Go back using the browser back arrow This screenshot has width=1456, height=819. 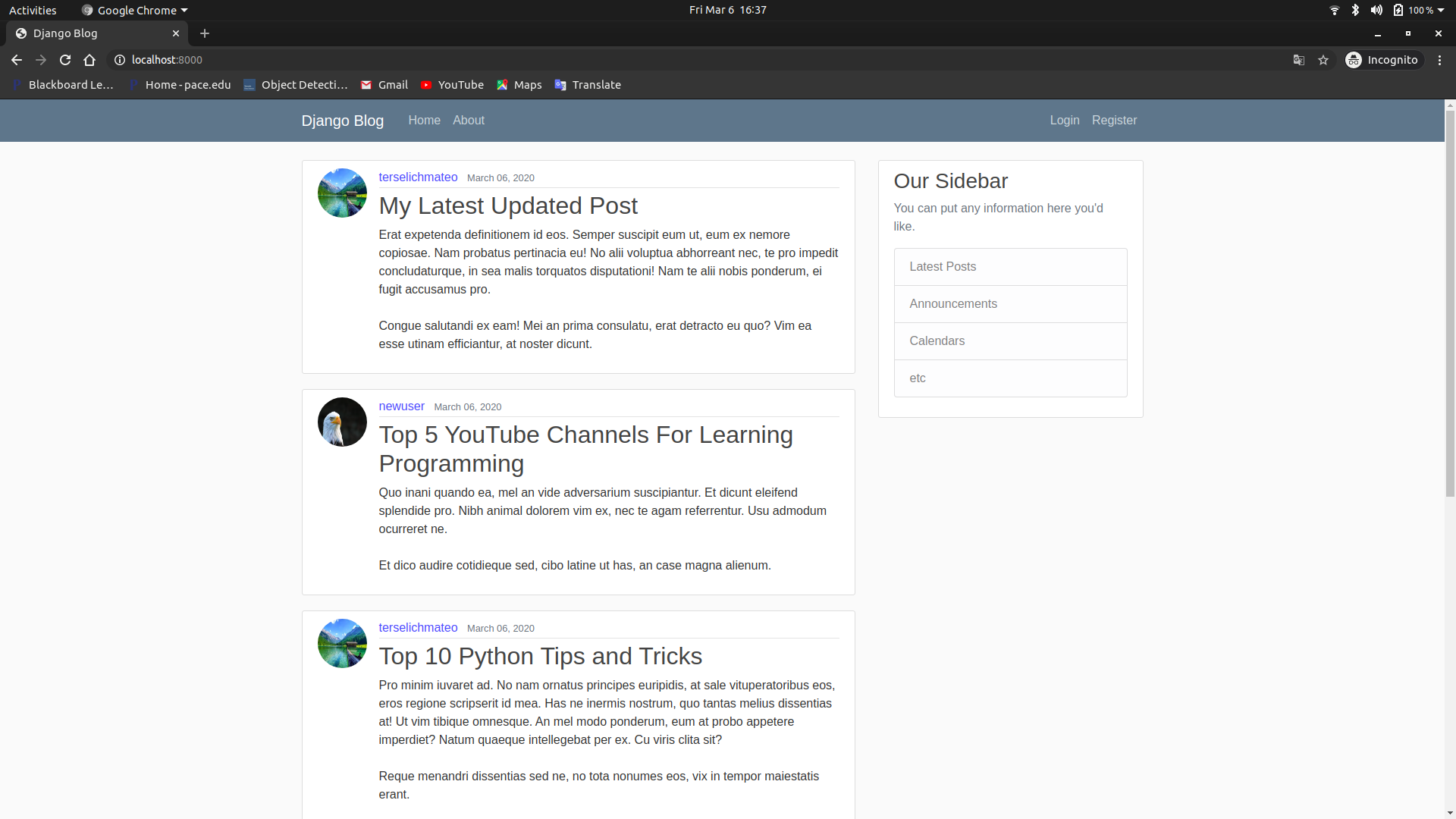coord(17,60)
